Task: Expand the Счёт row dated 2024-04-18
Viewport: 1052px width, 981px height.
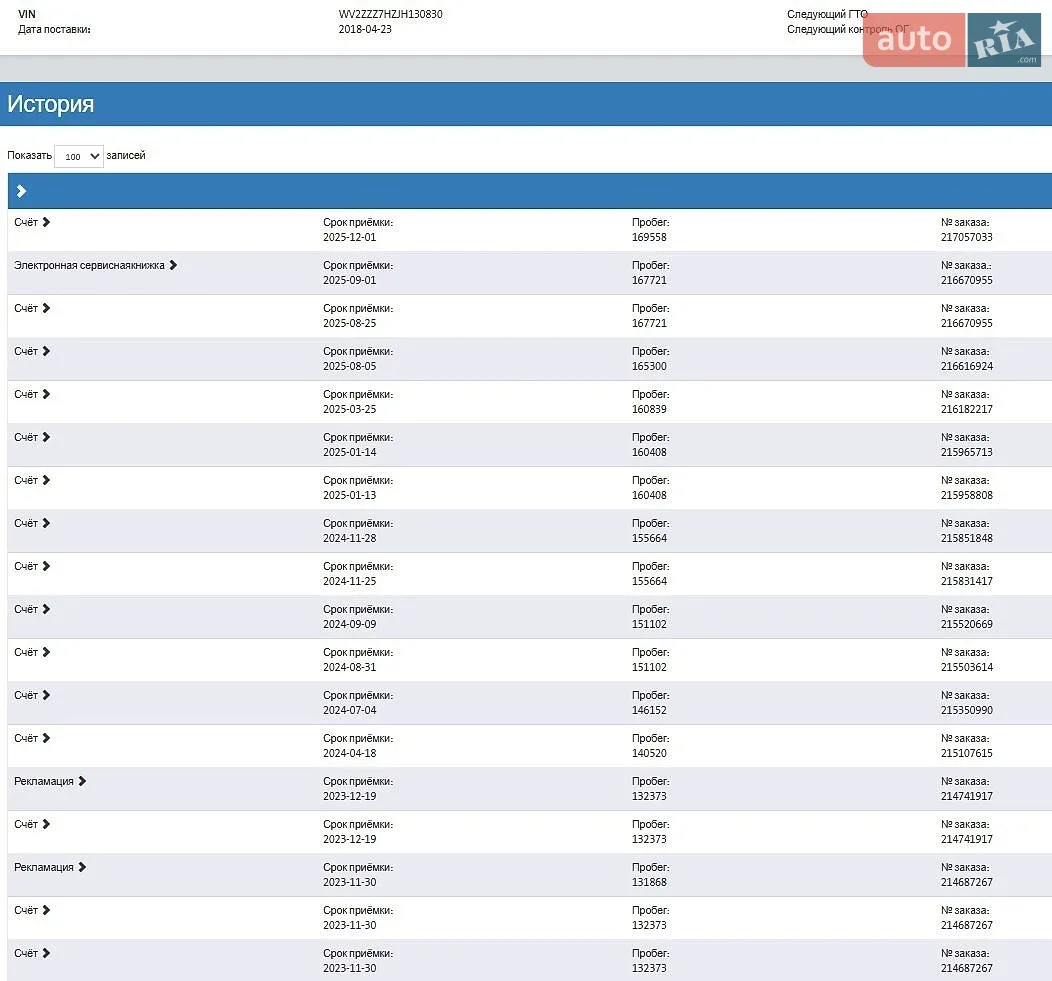Action: coord(32,737)
